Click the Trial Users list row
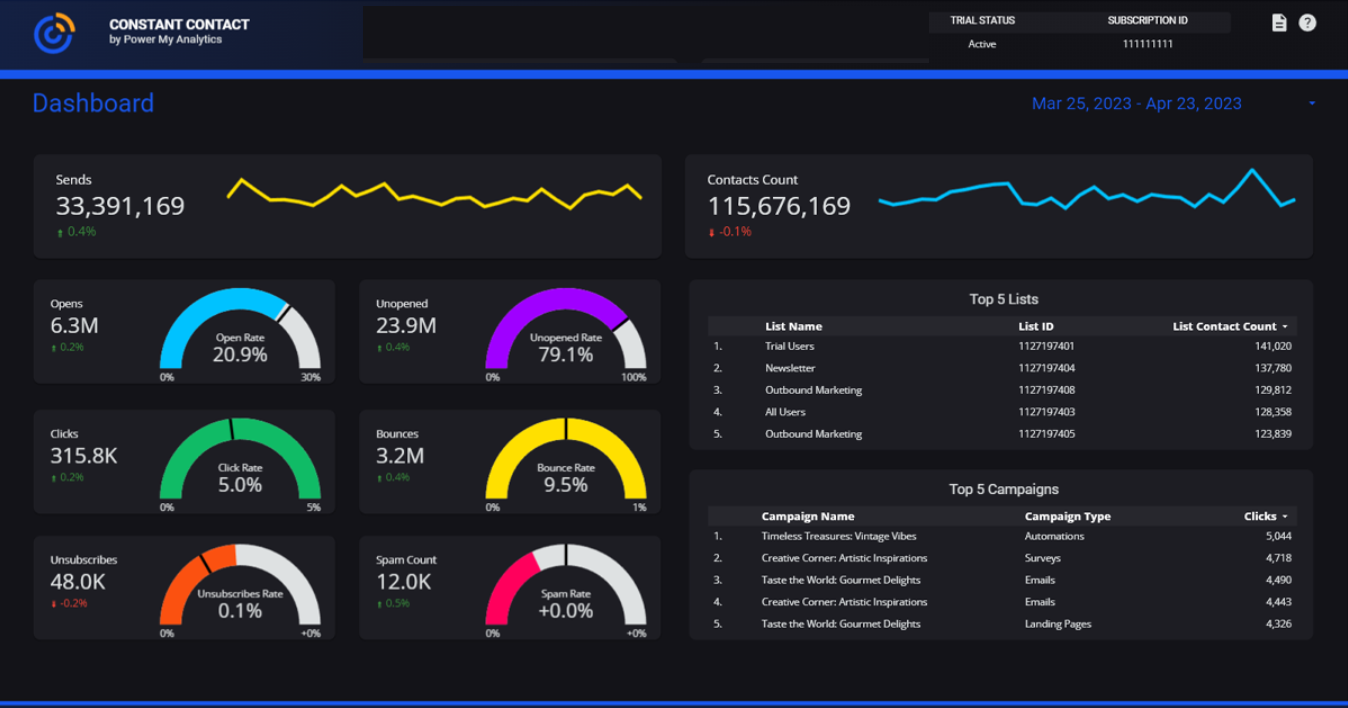This screenshot has height=708, width=1348. coord(1002,346)
